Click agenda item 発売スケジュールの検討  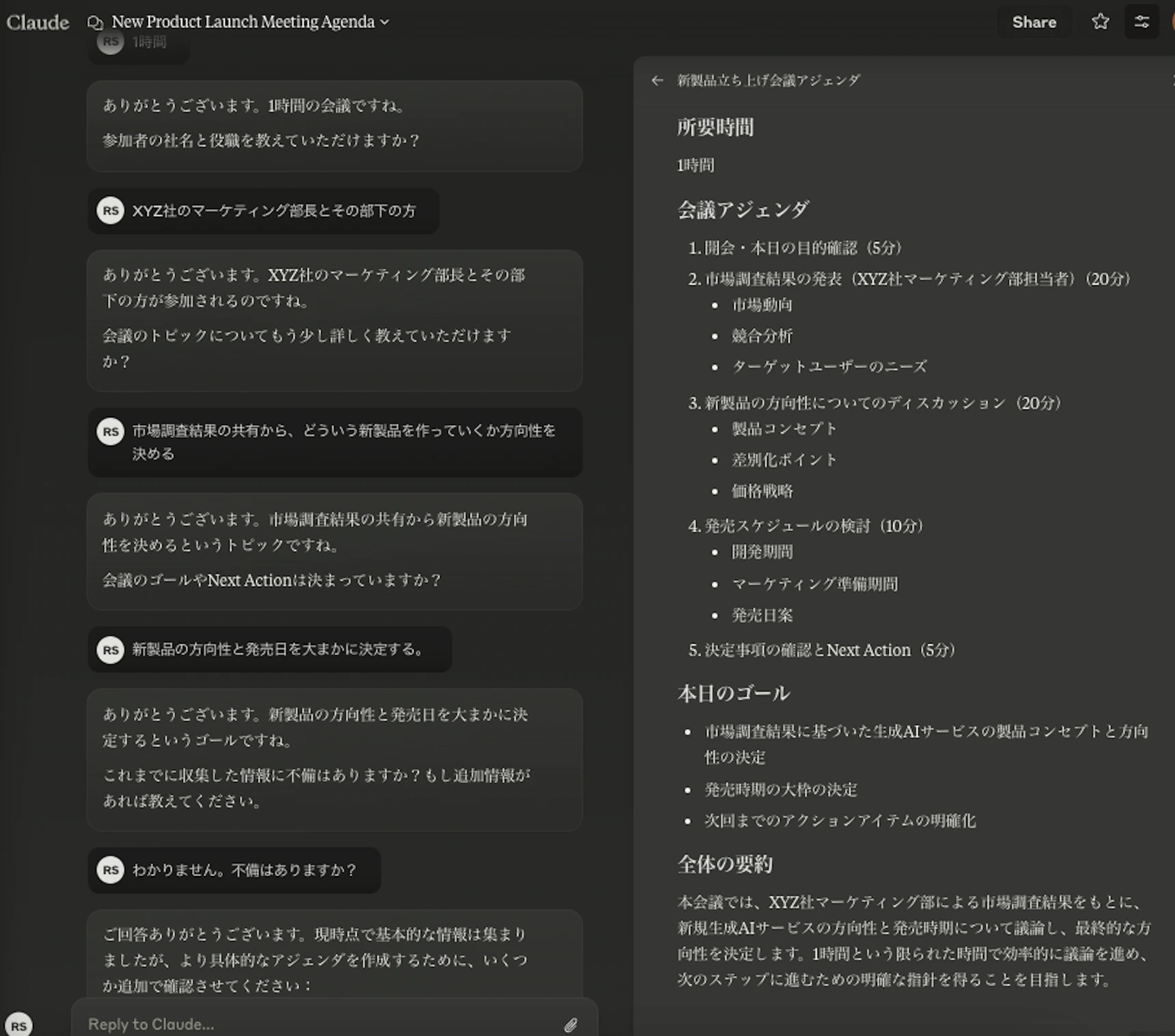814,526
